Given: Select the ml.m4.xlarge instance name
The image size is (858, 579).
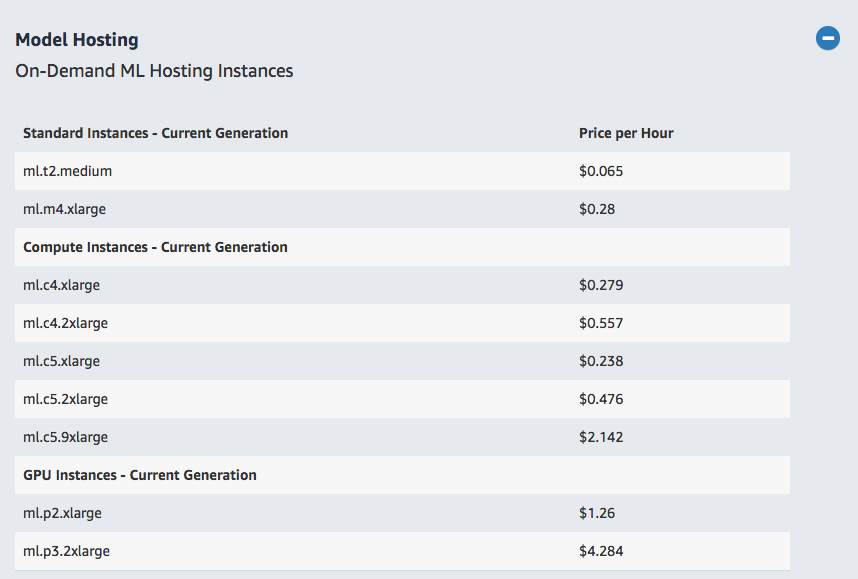Looking at the screenshot, I should 64,209.
